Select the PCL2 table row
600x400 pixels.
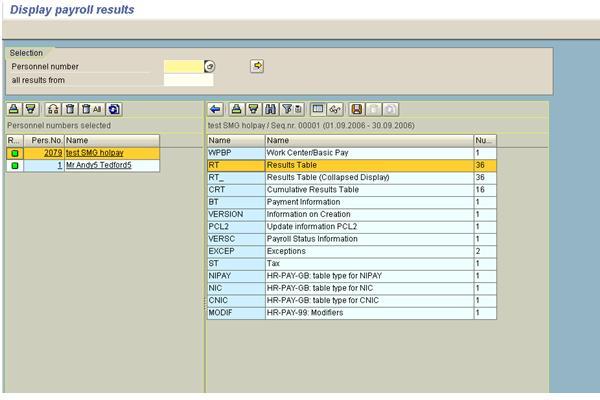tap(352, 226)
